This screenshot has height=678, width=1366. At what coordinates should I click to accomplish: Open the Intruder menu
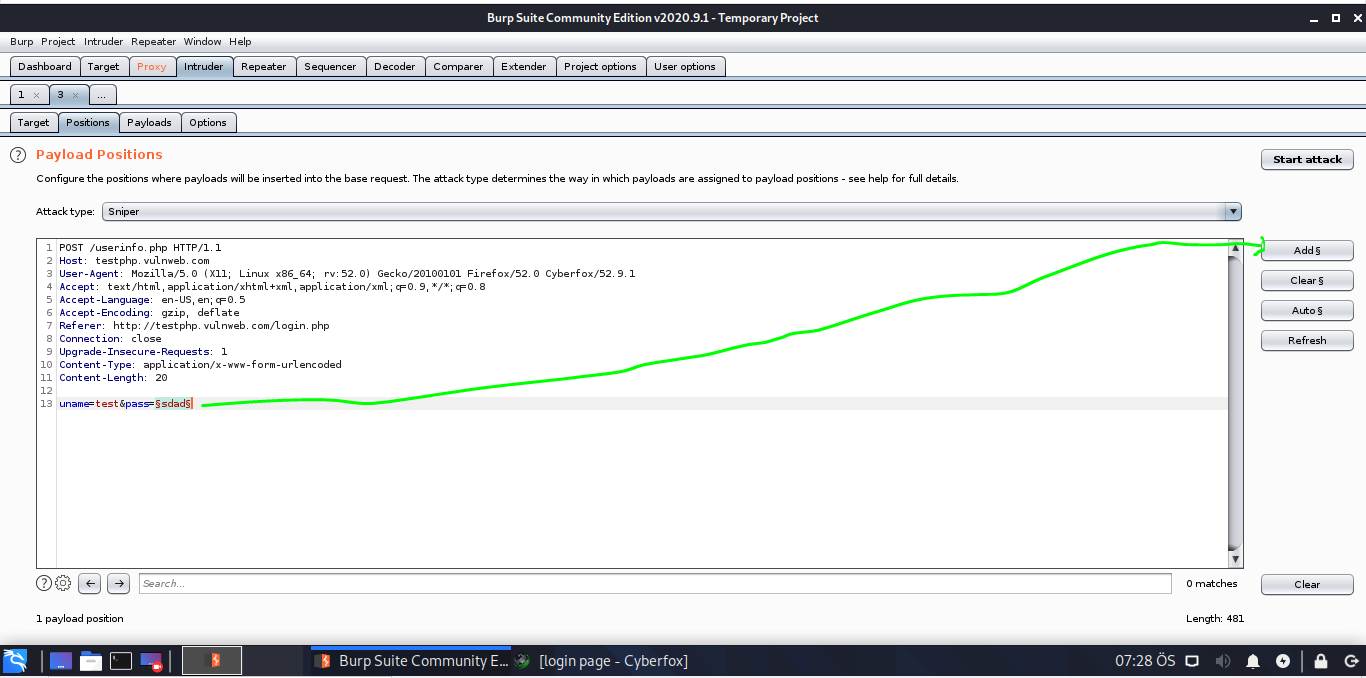tap(103, 41)
